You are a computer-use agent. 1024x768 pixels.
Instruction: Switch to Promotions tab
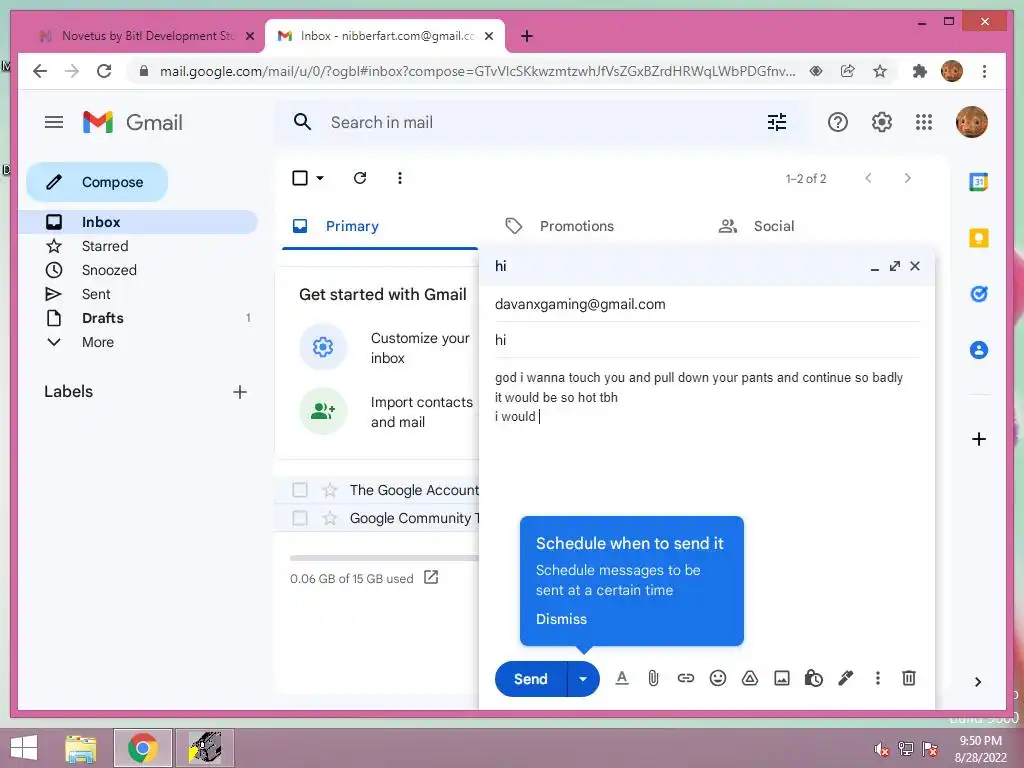coord(577,226)
